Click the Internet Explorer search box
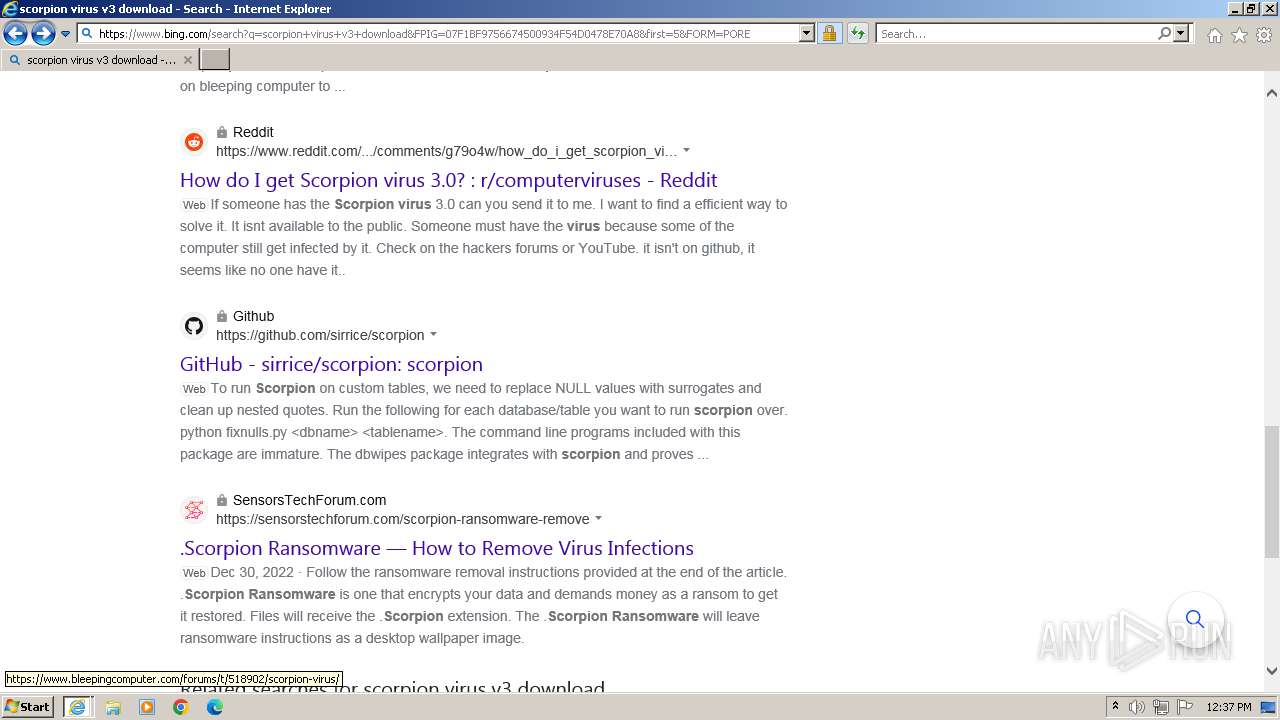The image size is (1280, 720). click(1015, 33)
